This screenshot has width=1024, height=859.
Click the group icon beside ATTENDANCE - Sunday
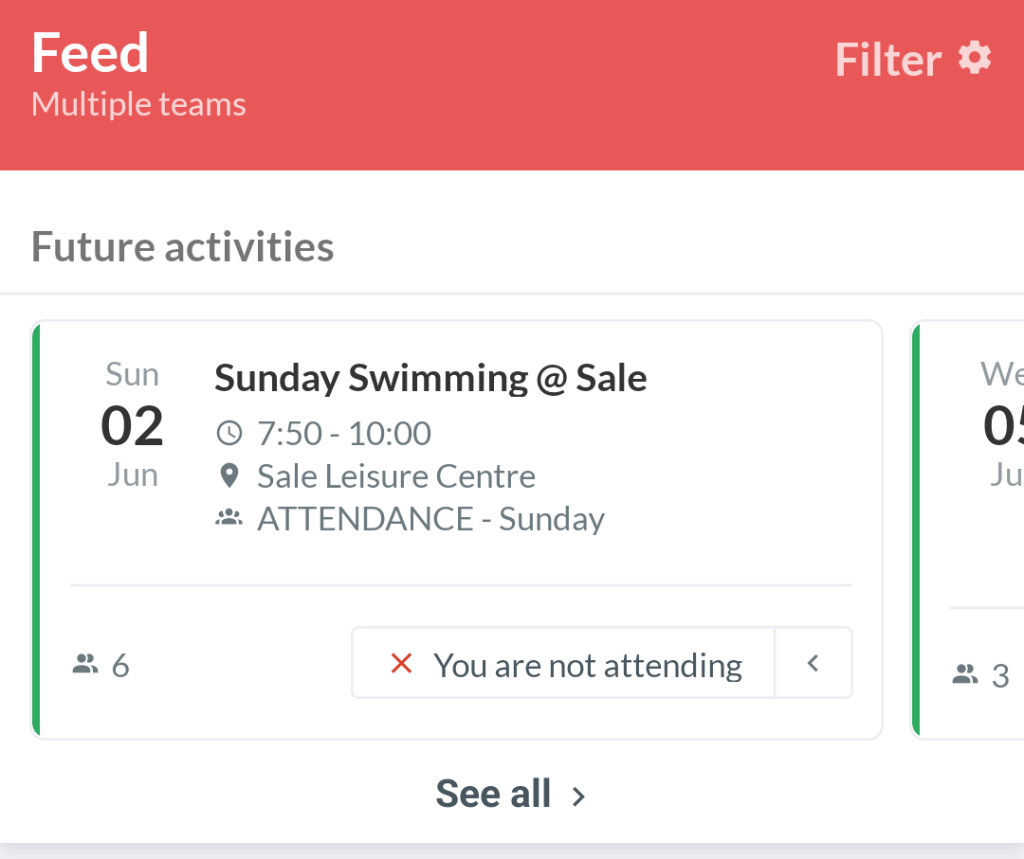(x=229, y=519)
